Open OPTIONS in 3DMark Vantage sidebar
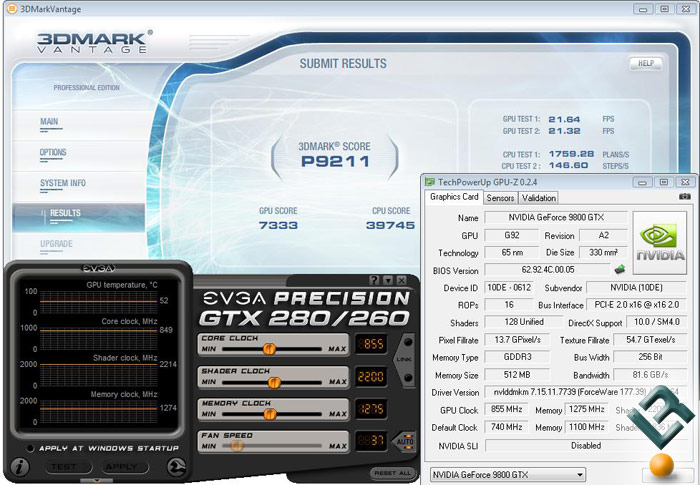700x485 pixels. pos(53,152)
